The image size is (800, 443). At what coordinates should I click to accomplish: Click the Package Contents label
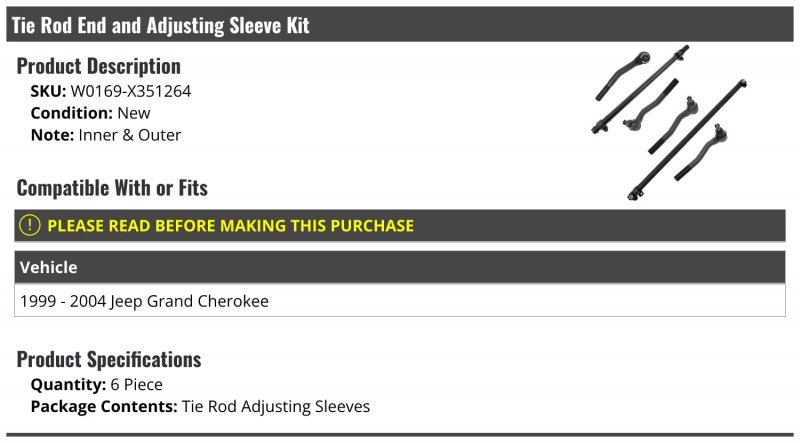click(104, 406)
